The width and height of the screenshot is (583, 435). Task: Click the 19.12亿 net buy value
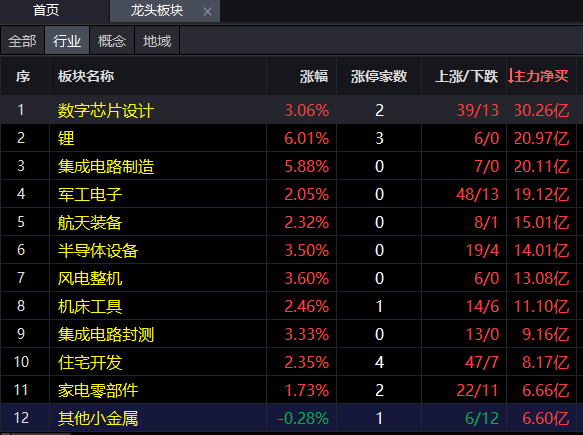(541, 194)
